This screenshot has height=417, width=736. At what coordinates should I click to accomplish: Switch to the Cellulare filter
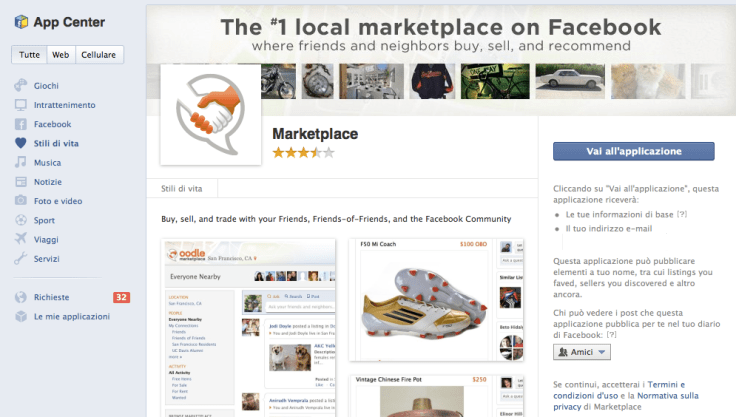point(99,54)
